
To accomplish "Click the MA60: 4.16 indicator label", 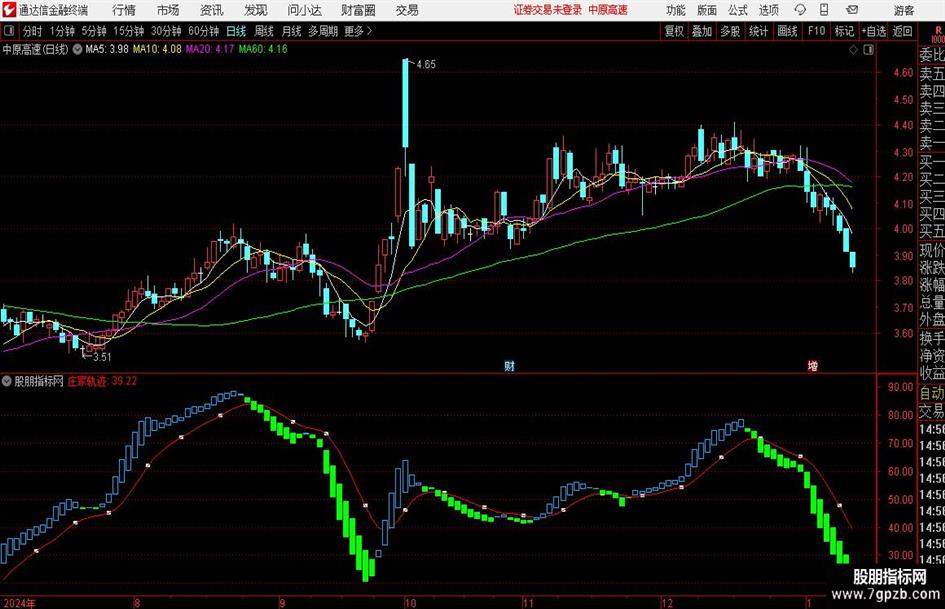I will click(263, 49).
